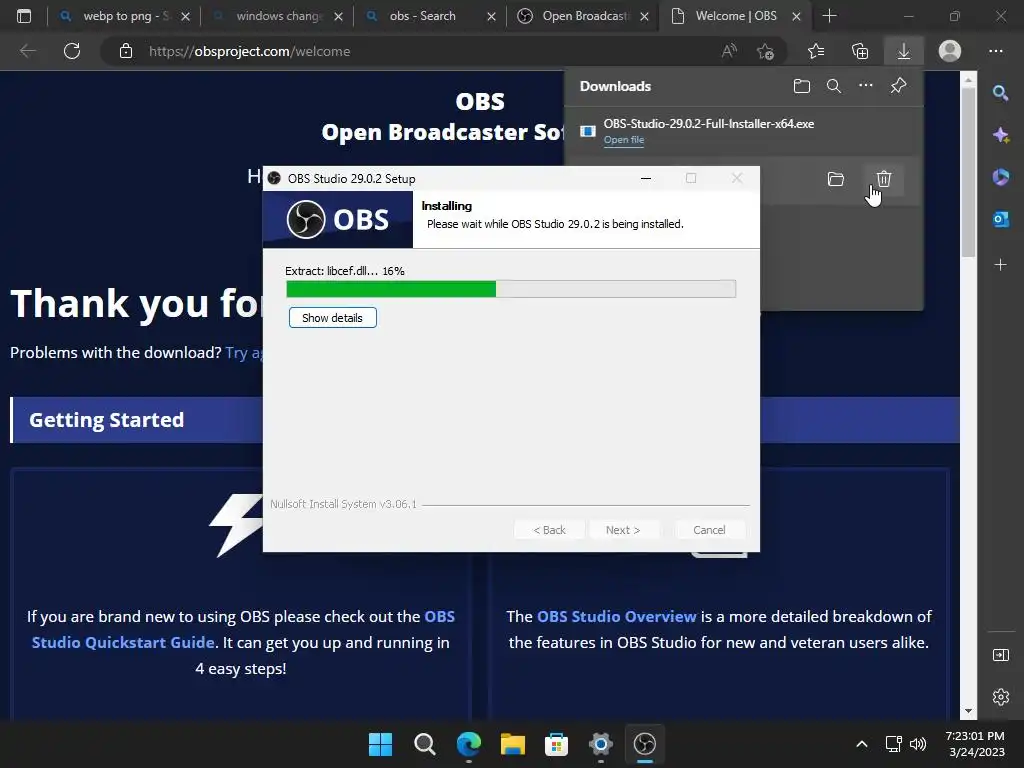Viewport: 1024px width, 768px height.
Task: Minimize the OBS Studio Setup window
Action: click(x=646, y=178)
